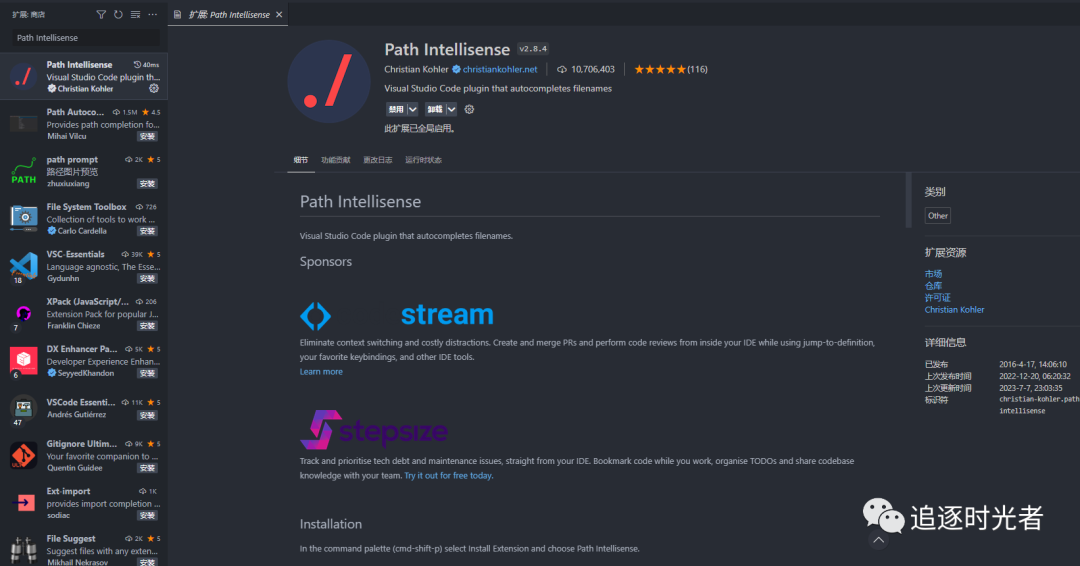This screenshot has width=1080, height=566.
Task: Open the gear settings beside the uninstall button
Action: tap(470, 109)
